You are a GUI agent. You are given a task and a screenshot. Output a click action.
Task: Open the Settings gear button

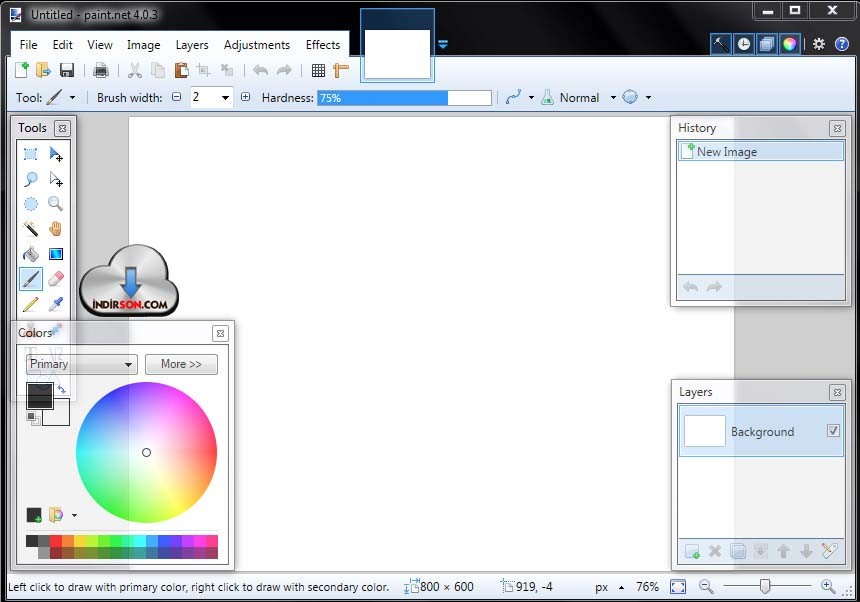[819, 44]
